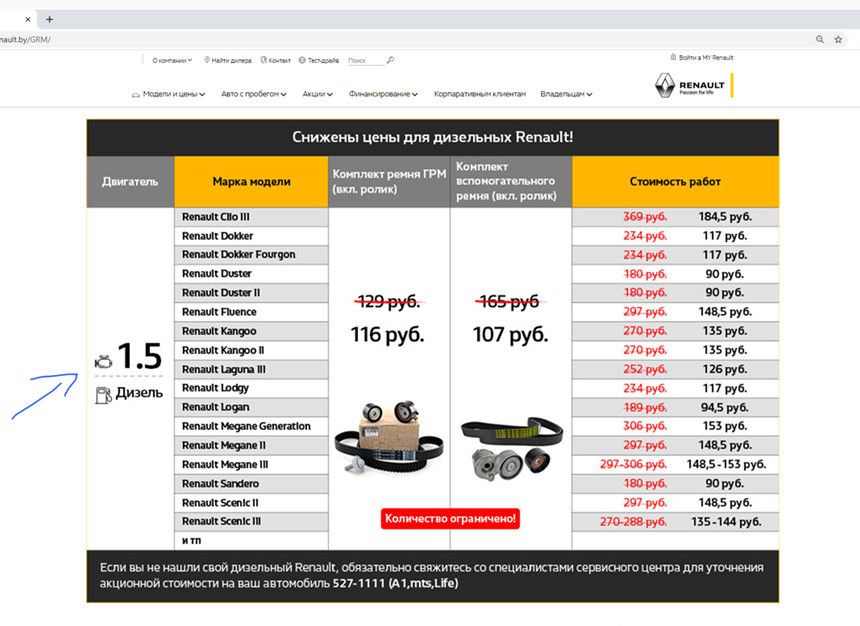
Task: Click the crossed-out '369 руб.' price
Action: coord(645,217)
